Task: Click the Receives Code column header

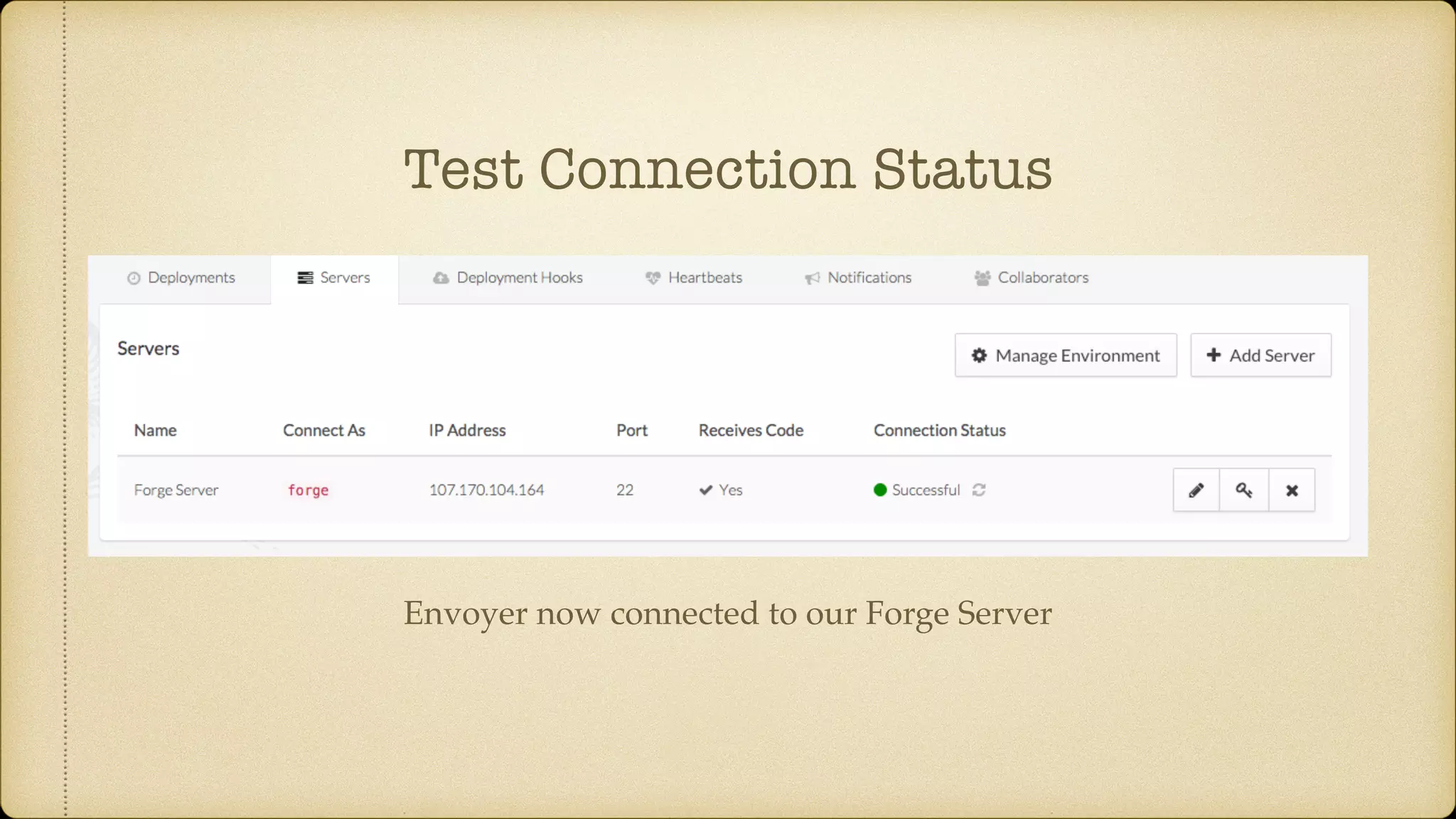Action: pos(751,430)
